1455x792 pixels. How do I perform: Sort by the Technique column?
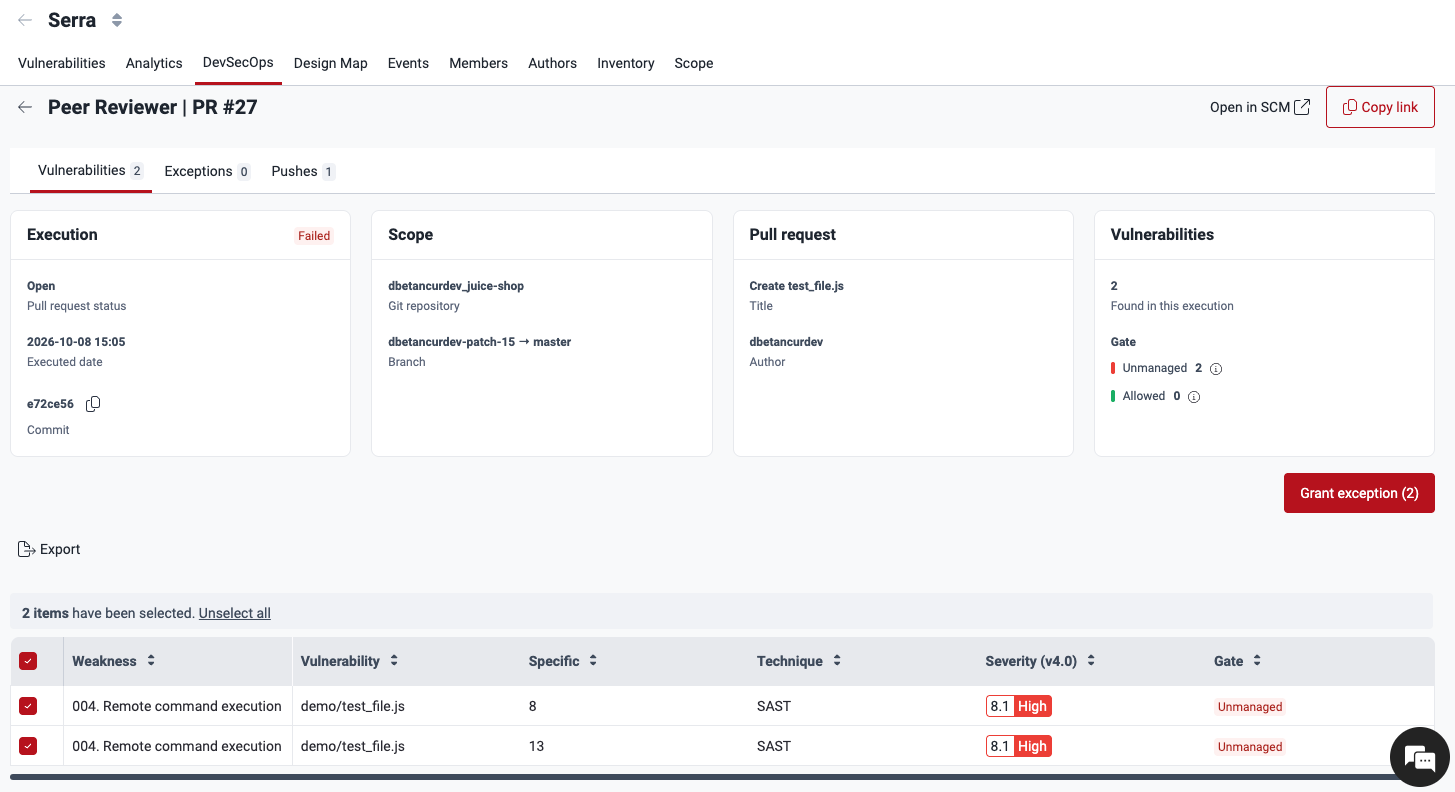point(837,661)
